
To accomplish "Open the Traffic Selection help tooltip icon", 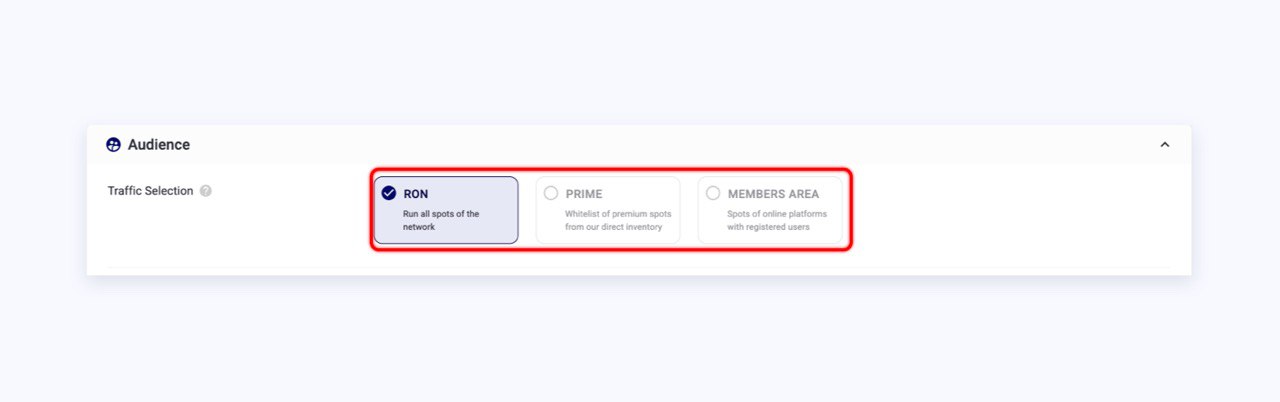I will [205, 191].
